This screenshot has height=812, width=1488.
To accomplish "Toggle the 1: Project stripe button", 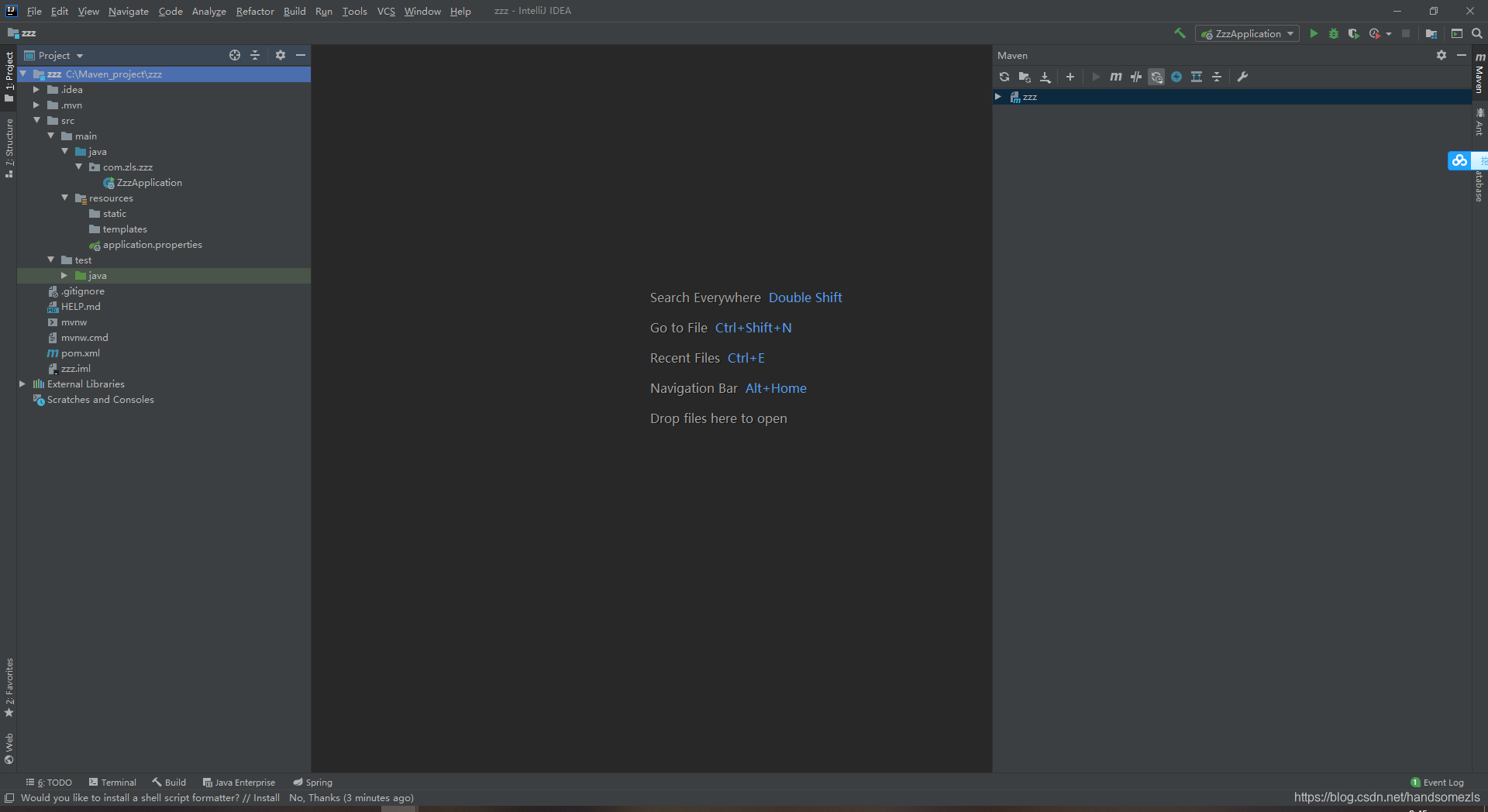I will [x=9, y=76].
